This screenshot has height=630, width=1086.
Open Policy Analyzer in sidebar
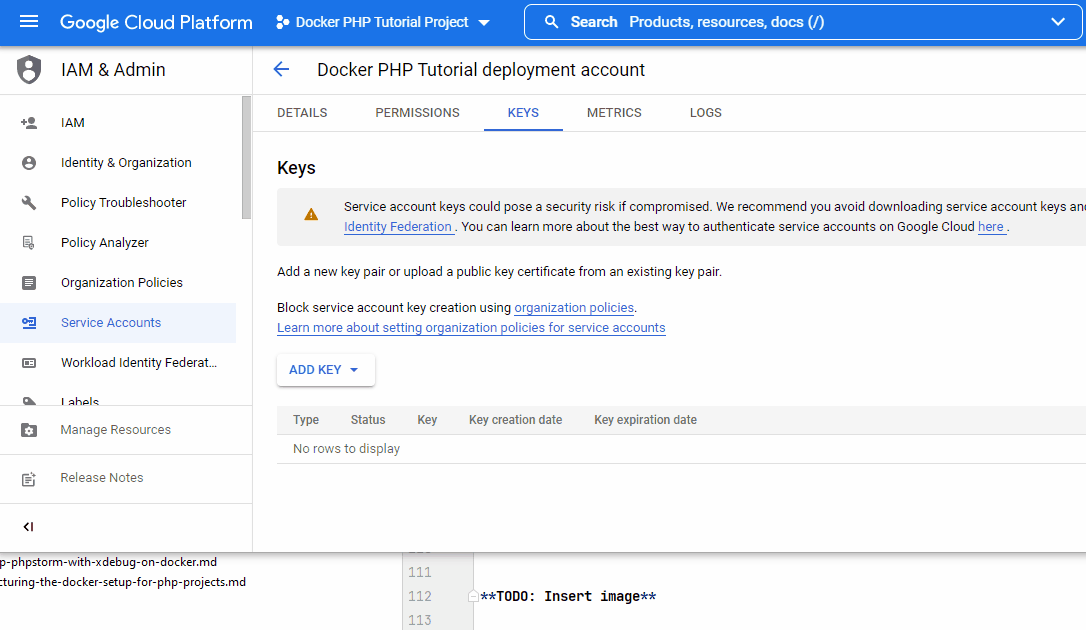[105, 243]
